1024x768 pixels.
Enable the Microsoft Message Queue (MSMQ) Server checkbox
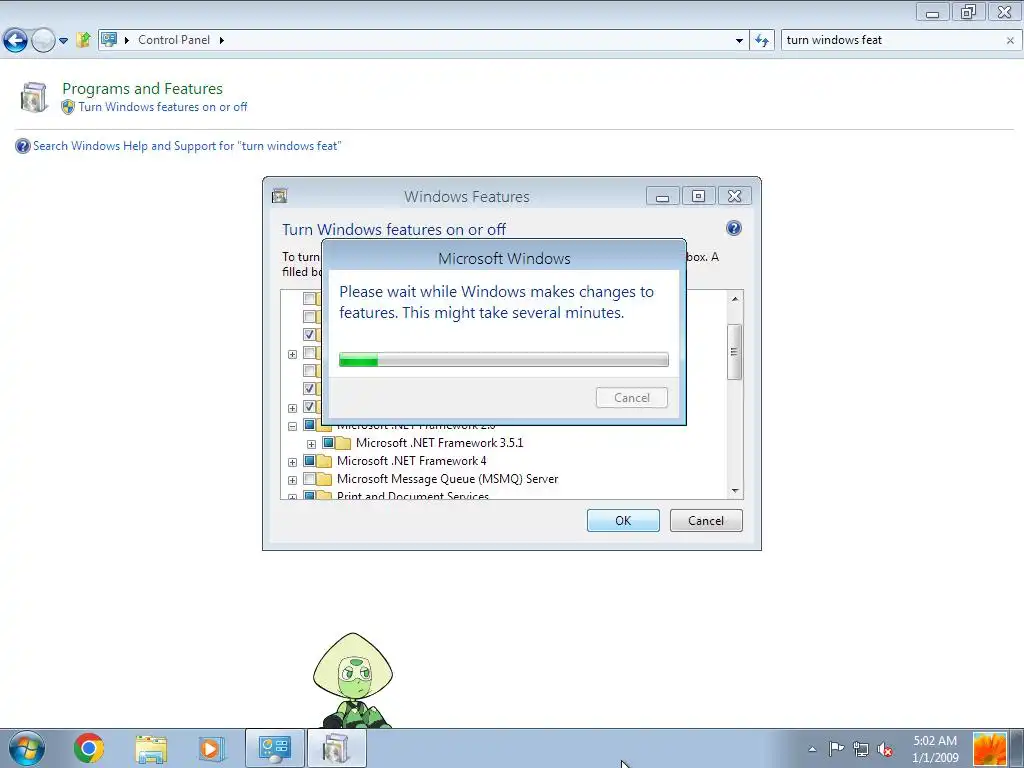tap(310, 479)
